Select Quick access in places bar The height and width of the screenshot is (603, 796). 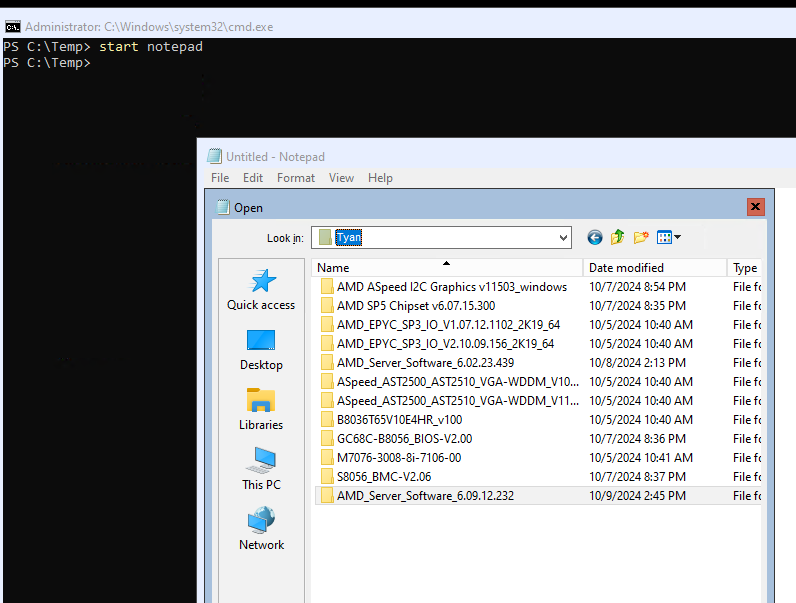point(261,289)
